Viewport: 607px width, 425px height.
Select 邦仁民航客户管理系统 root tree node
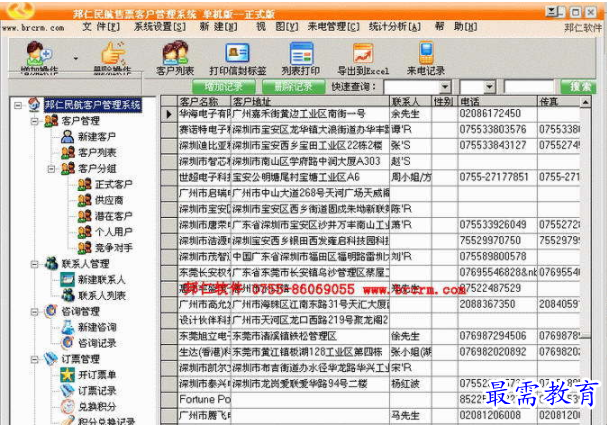point(93,105)
